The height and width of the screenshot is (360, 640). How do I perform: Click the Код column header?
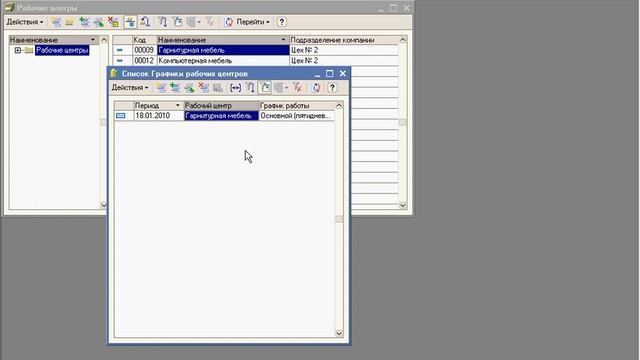(145, 40)
